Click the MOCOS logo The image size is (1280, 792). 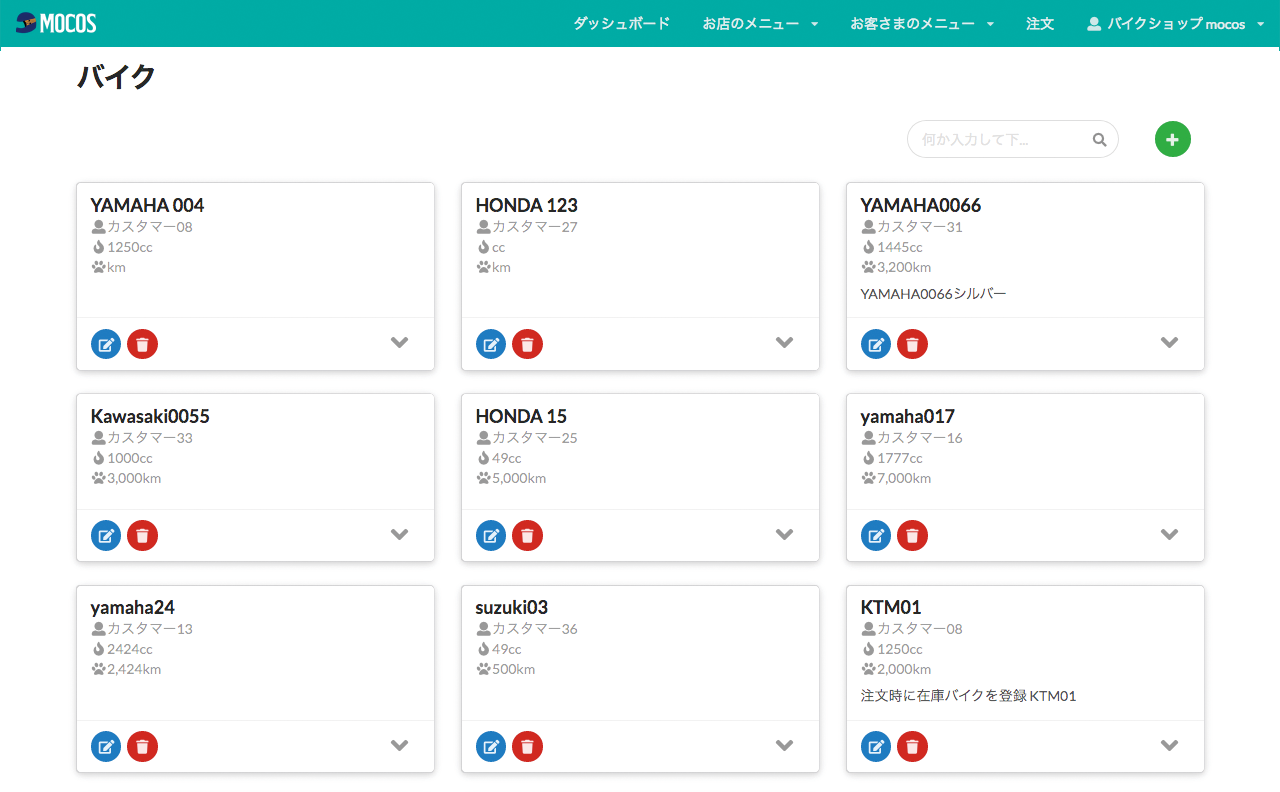[56, 23]
